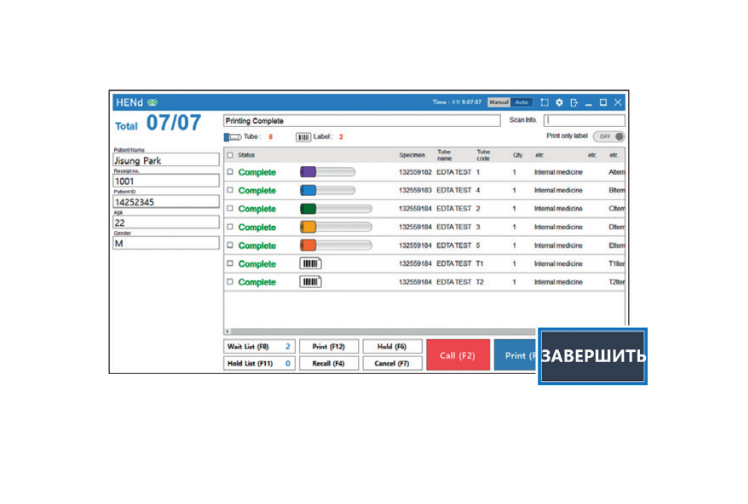
Task: Click the barcode label icon in T2 row
Action: [311, 282]
